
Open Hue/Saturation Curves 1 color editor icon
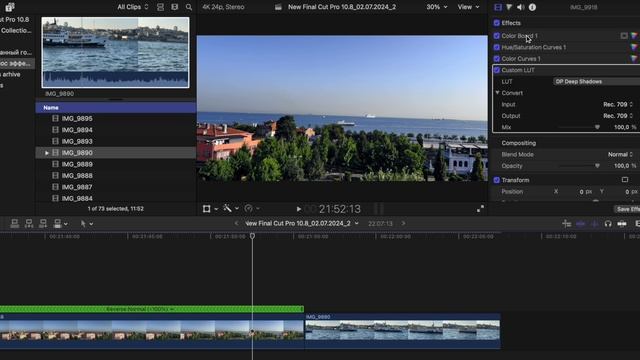(x=634, y=47)
